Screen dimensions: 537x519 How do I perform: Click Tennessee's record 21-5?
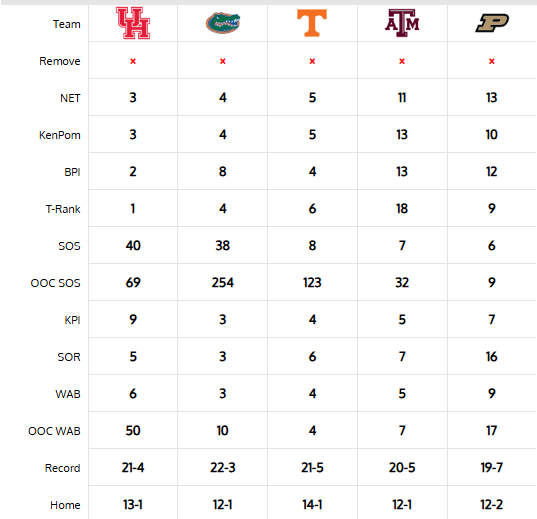[312, 468]
